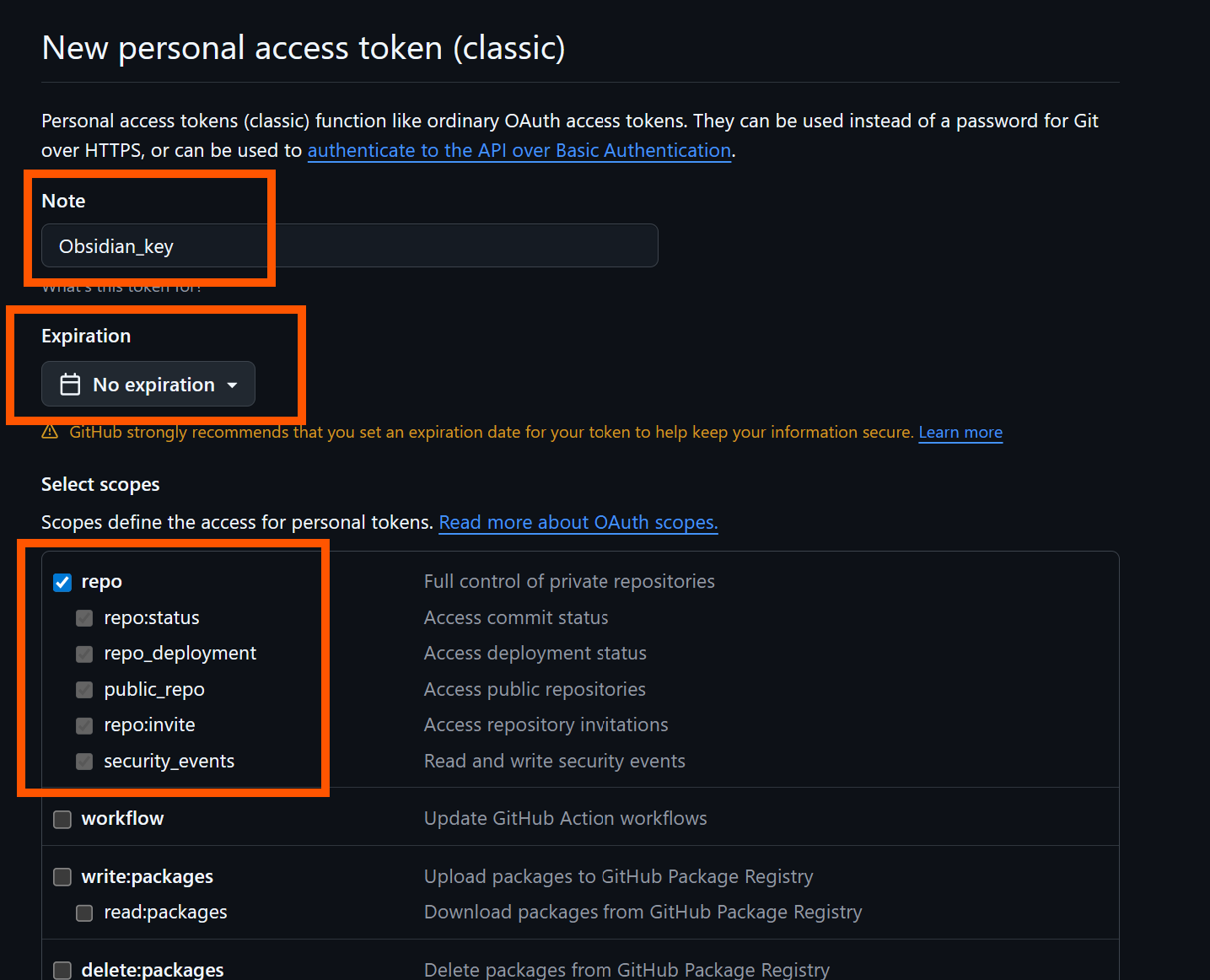1210x980 pixels.
Task: Tick the write:packages checkbox
Action: point(62,877)
